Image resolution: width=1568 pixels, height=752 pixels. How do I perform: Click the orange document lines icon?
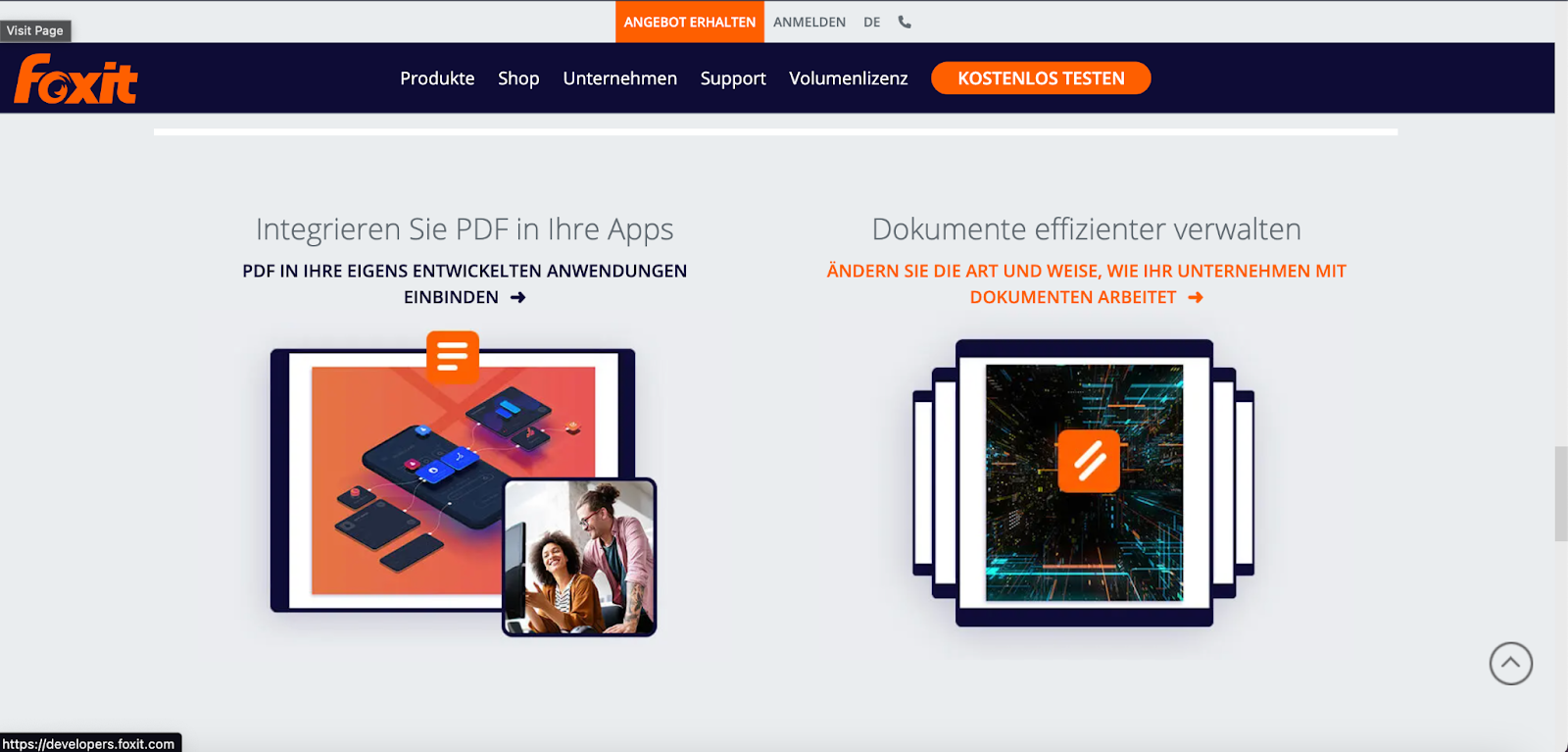pos(453,356)
